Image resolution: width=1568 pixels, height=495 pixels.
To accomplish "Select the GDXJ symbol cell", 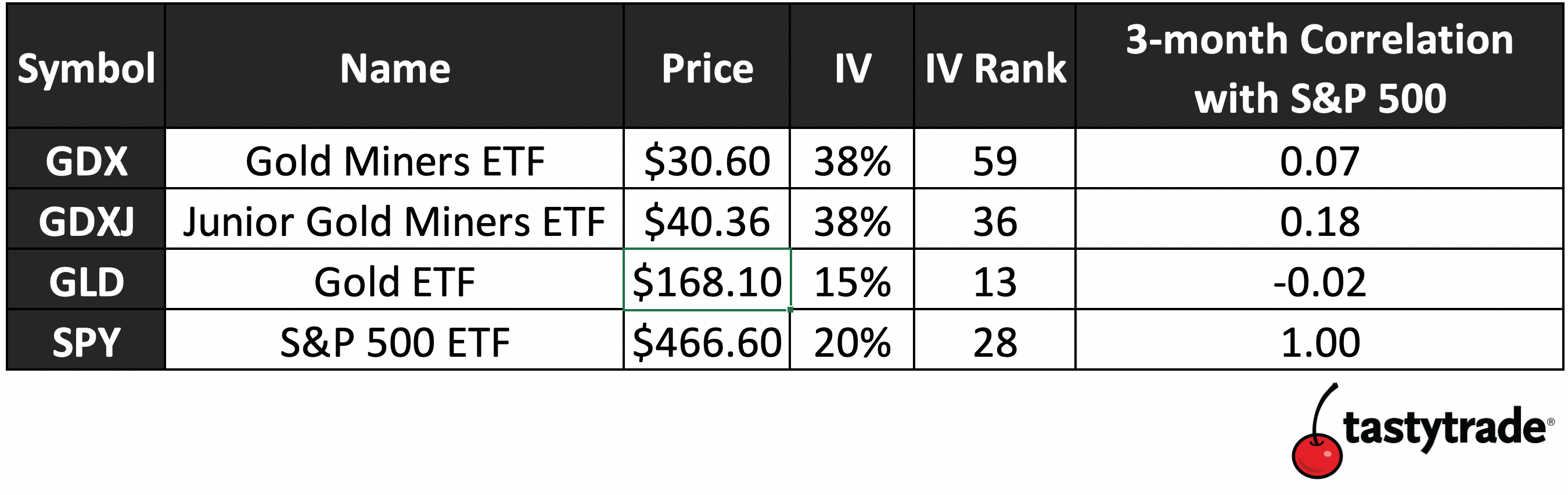I will pos(86,218).
